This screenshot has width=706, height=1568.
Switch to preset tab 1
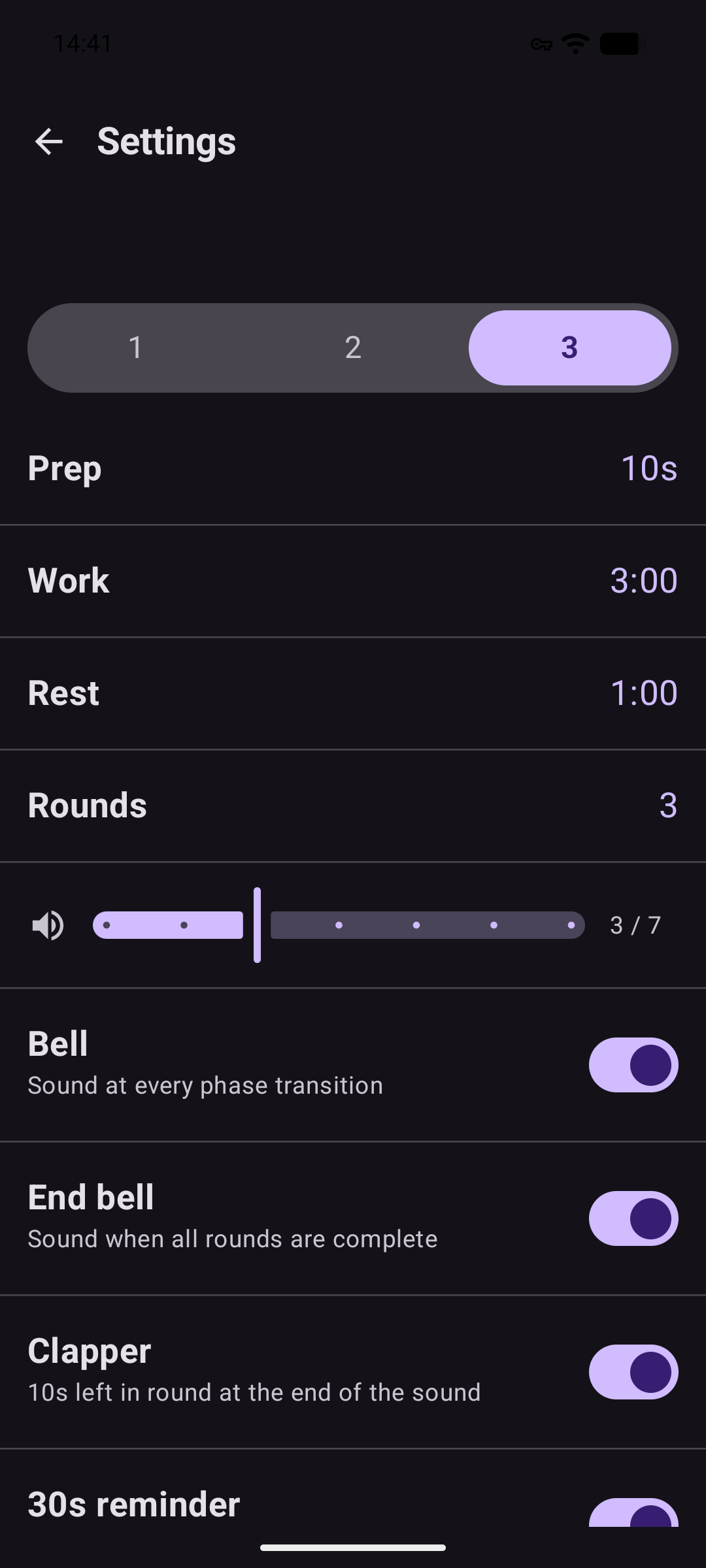tap(136, 348)
